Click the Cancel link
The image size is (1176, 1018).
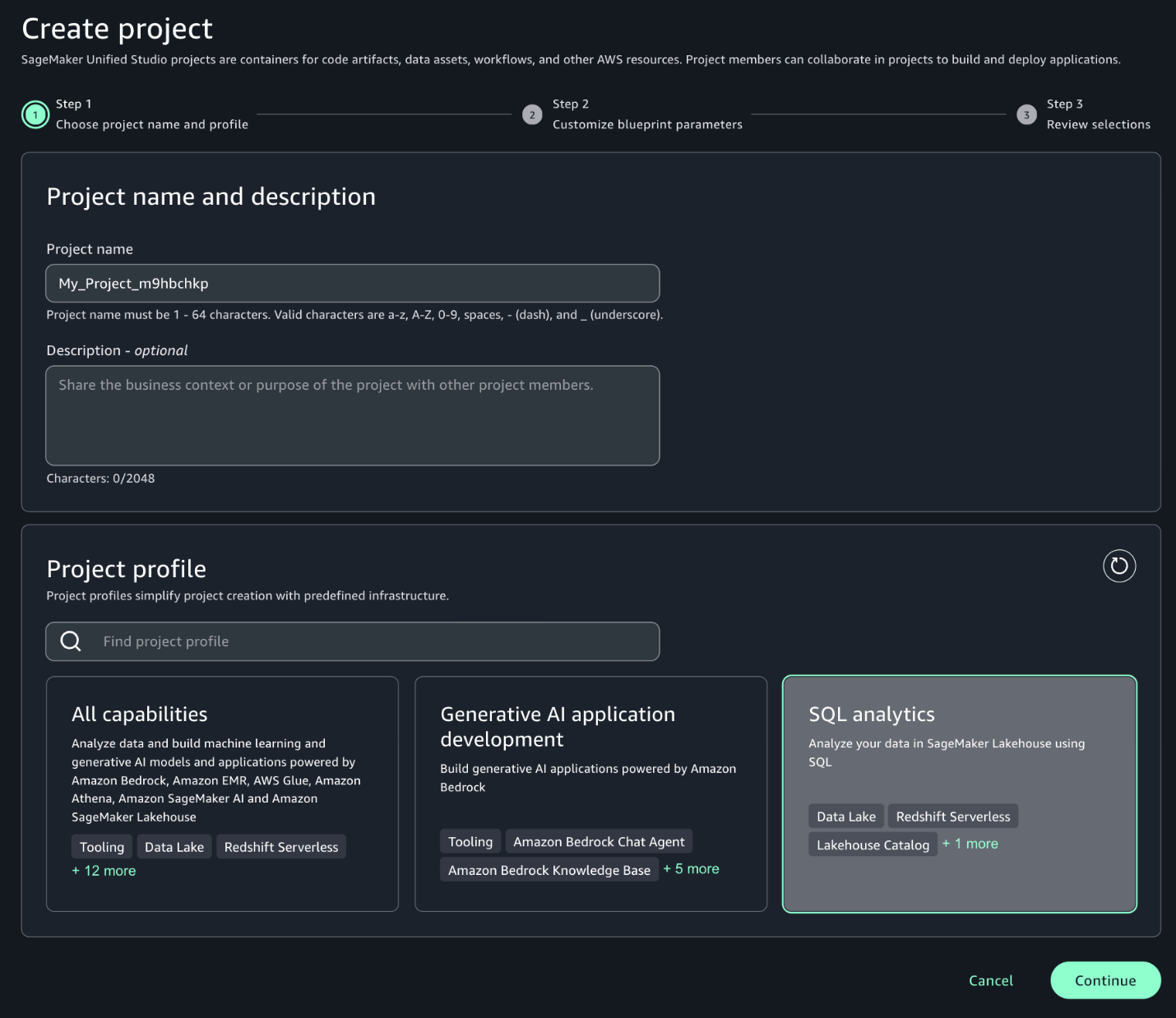pyautogui.click(x=990, y=980)
